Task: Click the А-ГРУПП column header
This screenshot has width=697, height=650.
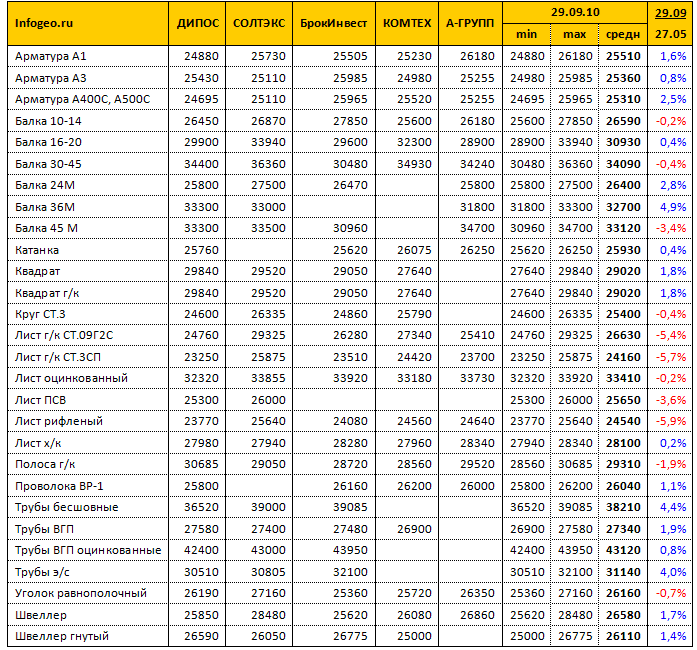Action: click(x=470, y=23)
